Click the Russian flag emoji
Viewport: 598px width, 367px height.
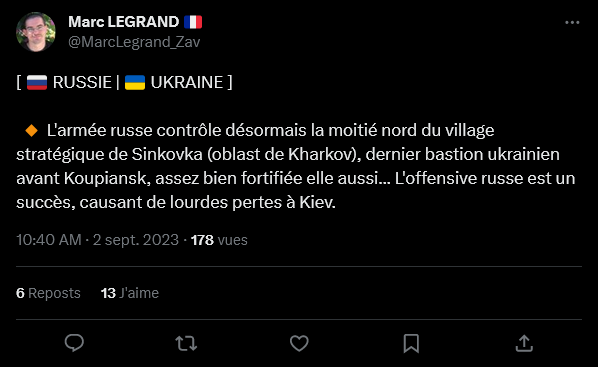pos(37,82)
